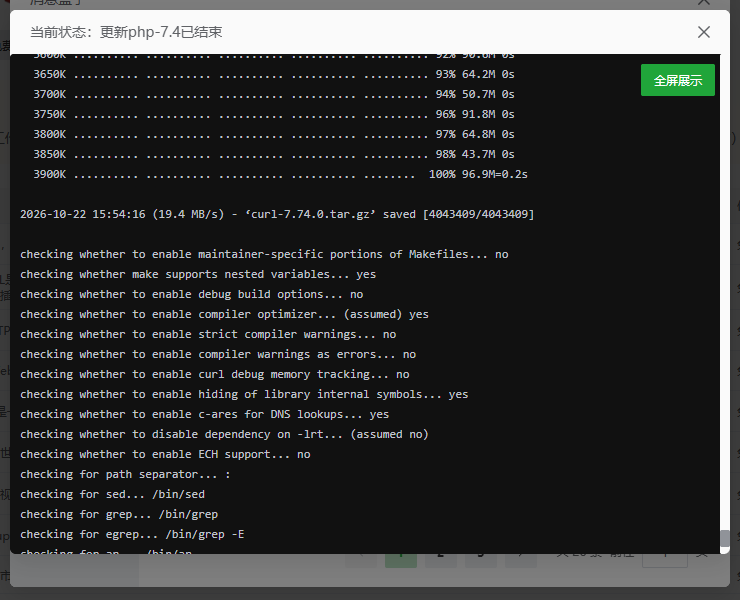Click the curl-7.74.0.tar.gz saved log line

(x=277, y=214)
